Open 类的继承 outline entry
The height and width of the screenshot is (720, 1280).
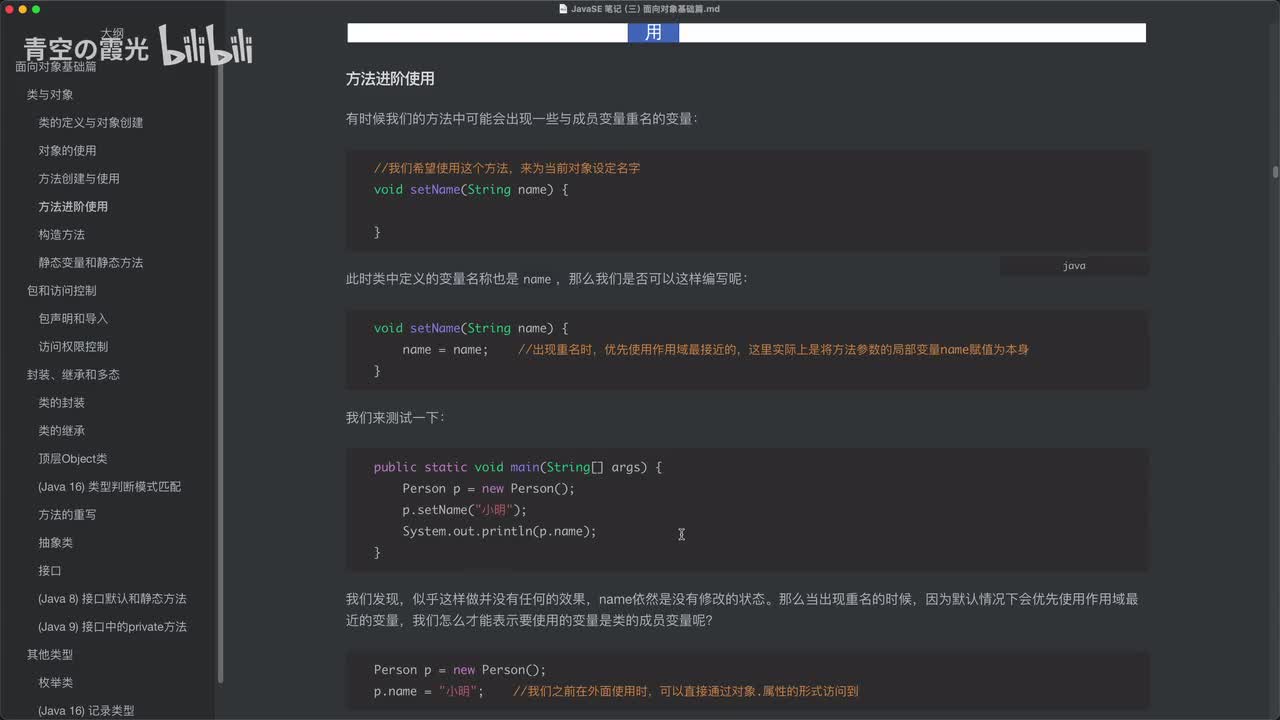coord(61,431)
